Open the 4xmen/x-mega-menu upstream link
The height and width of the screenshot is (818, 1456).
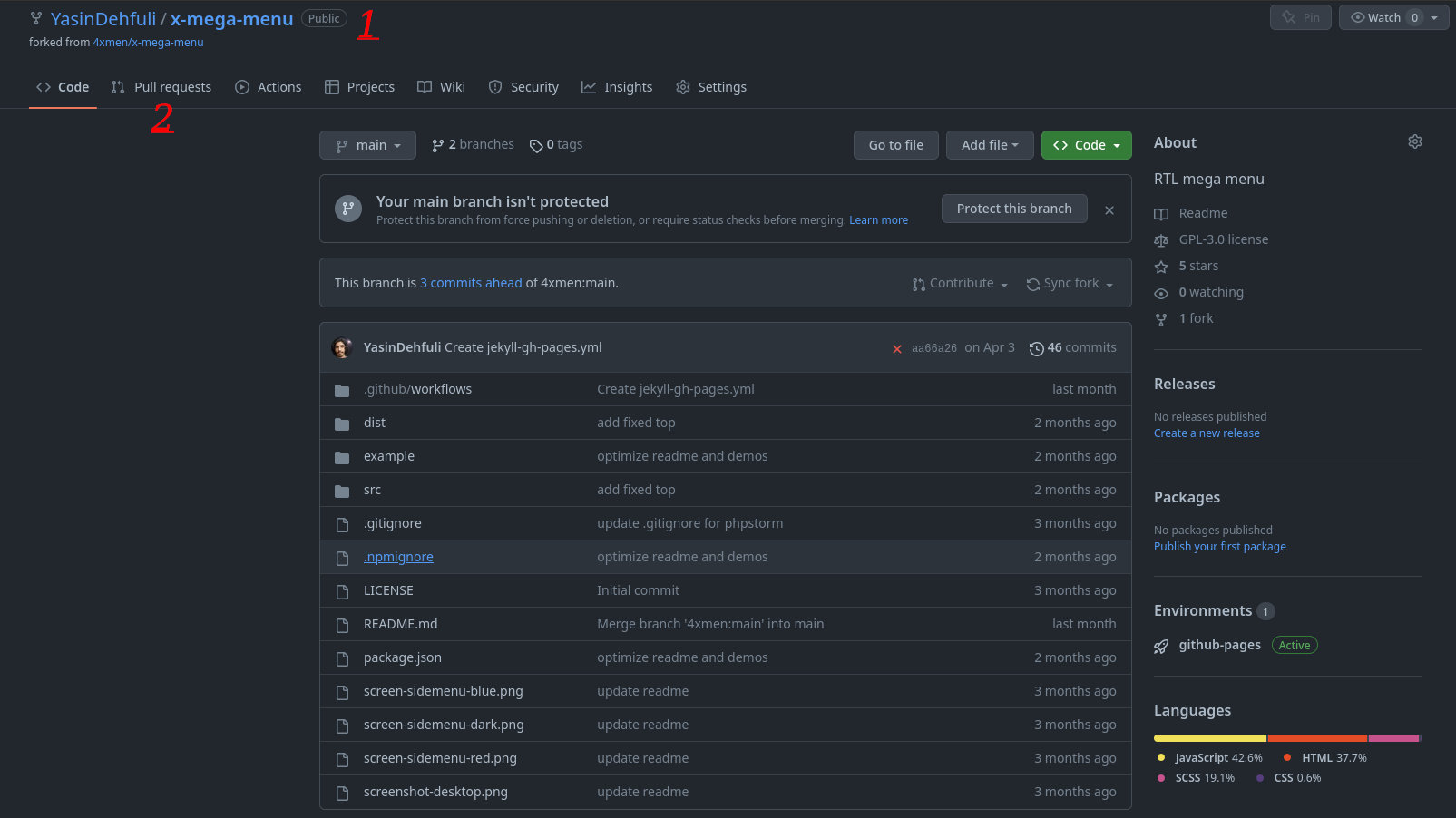point(148,43)
